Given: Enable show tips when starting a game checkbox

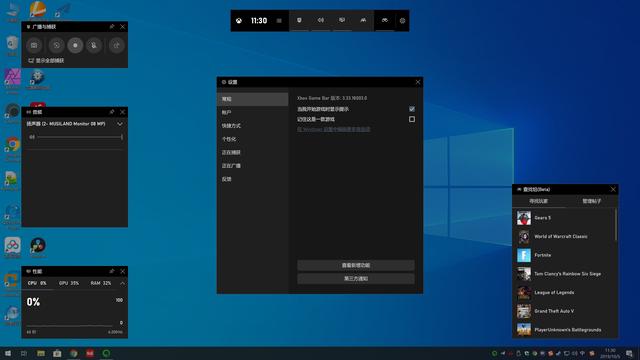Looking at the screenshot, I should pyautogui.click(x=412, y=109).
